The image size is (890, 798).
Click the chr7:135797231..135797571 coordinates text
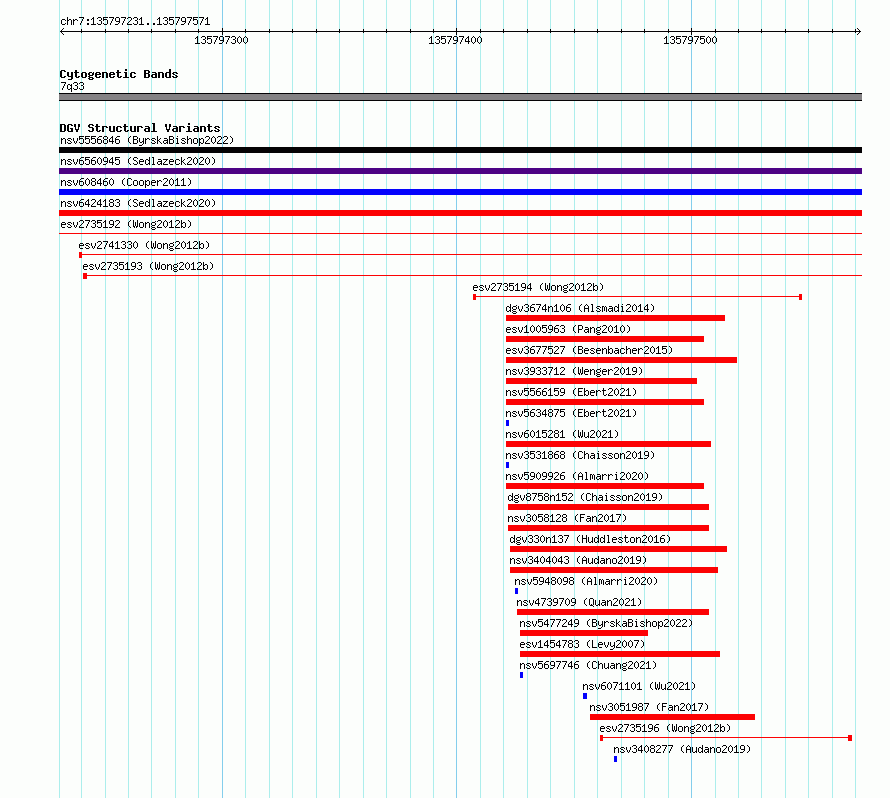tap(135, 22)
